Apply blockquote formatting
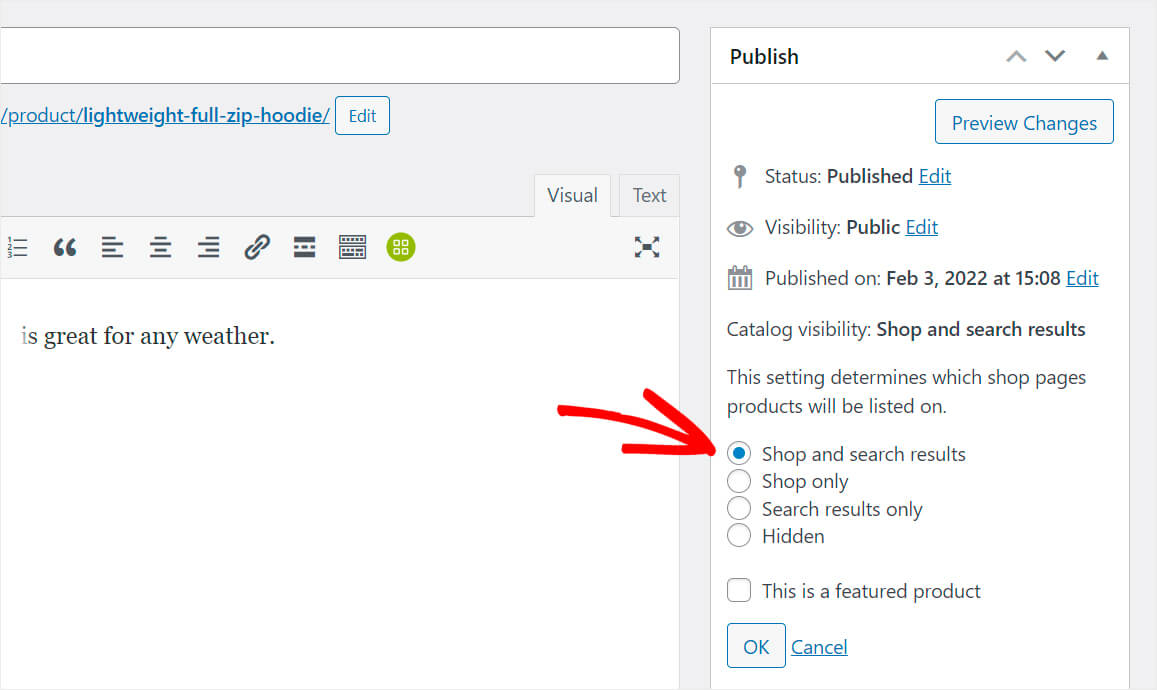The width and height of the screenshot is (1157, 690). (x=64, y=247)
